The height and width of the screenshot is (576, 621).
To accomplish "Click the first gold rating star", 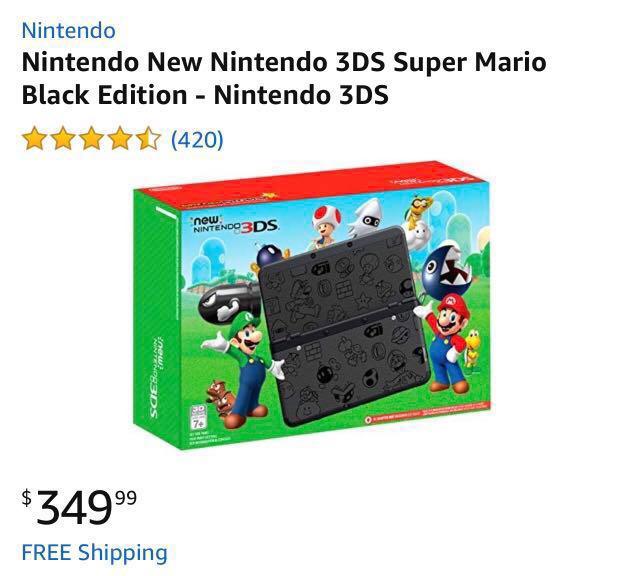I will (35, 139).
